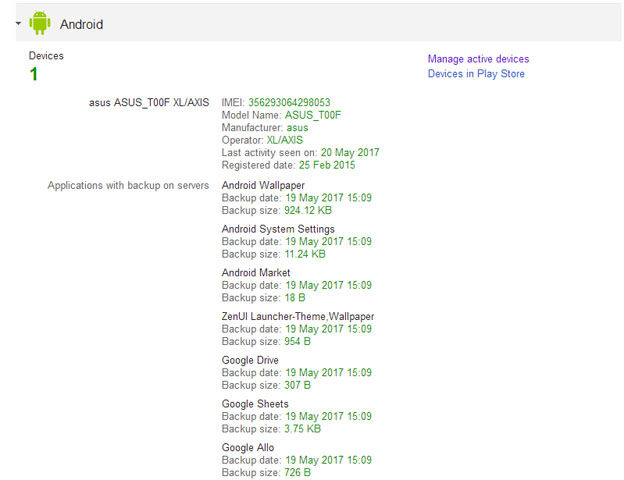This screenshot has width=624, height=480.
Task: Click last activity date 20 May 2017
Action: [350, 152]
